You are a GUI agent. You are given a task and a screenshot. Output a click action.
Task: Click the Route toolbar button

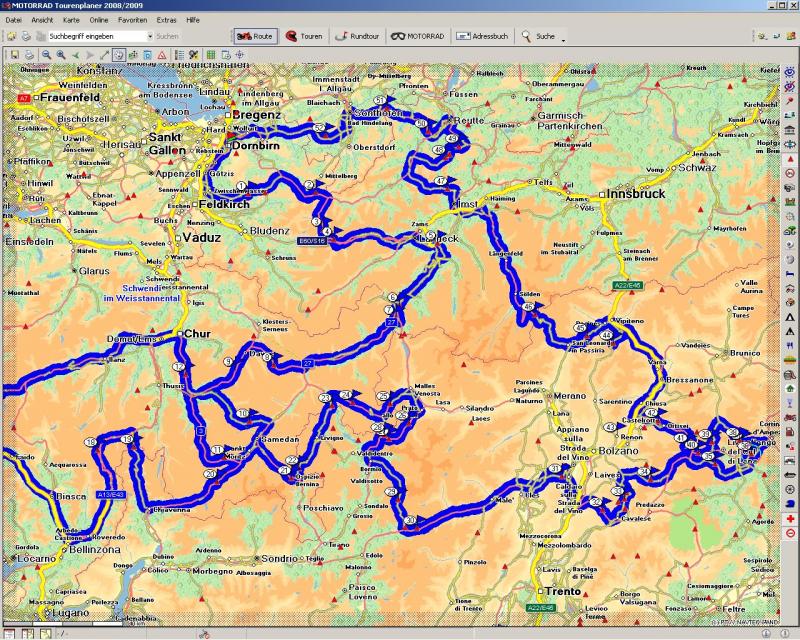point(255,36)
